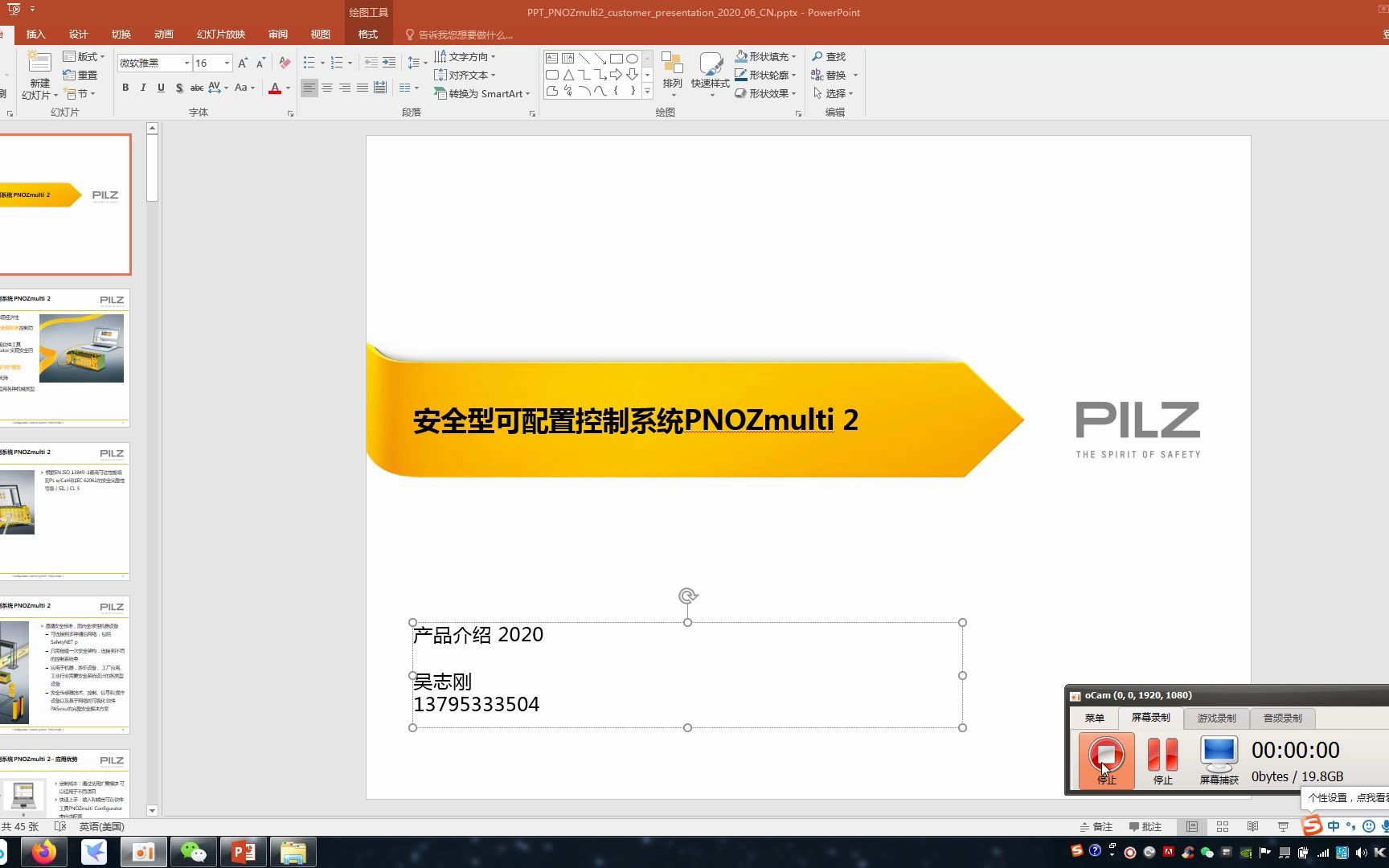
Task: Open Text Direction (文字方向) menu
Action: [x=465, y=56]
